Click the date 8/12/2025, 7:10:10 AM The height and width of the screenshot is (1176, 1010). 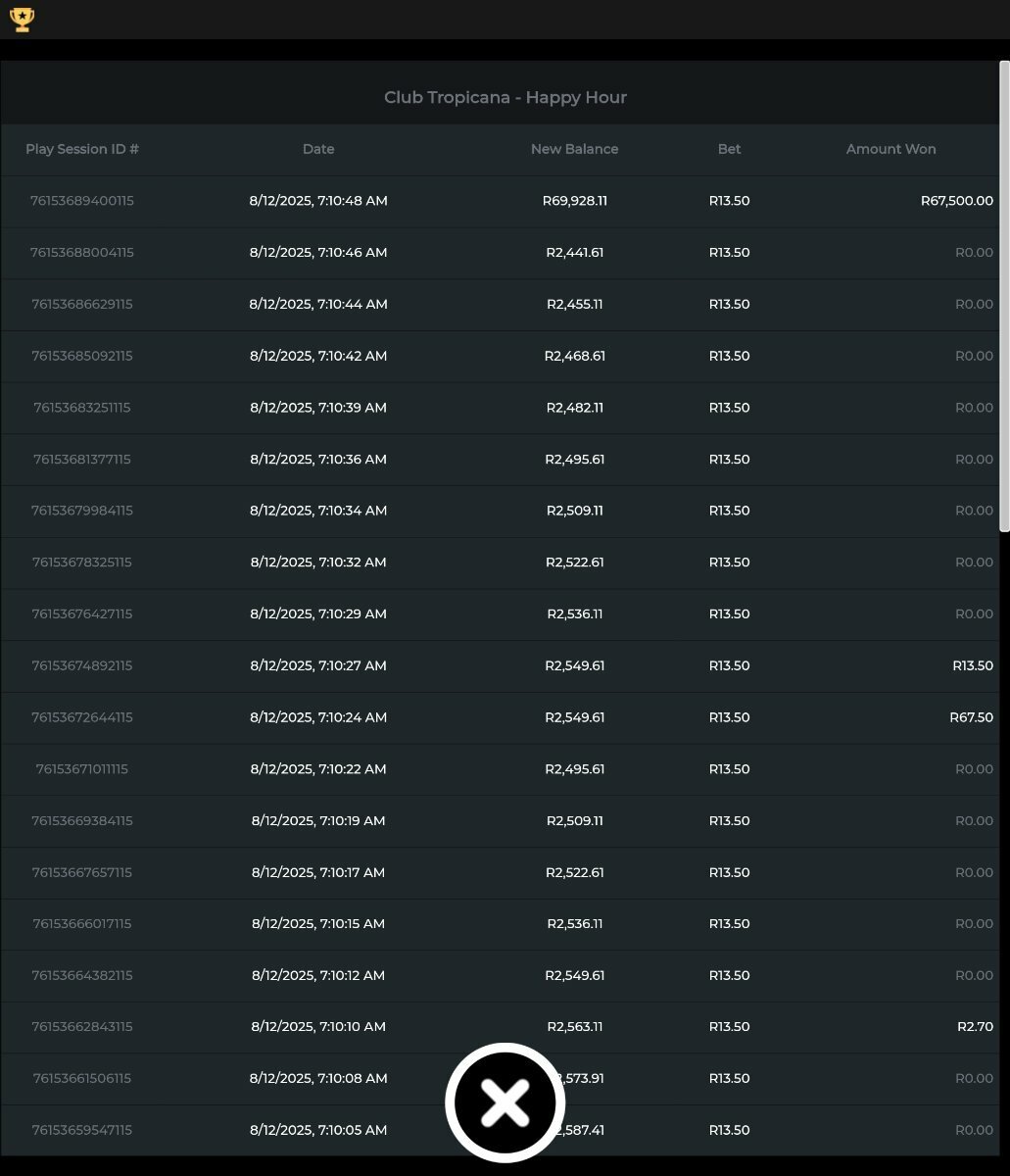coord(318,1027)
